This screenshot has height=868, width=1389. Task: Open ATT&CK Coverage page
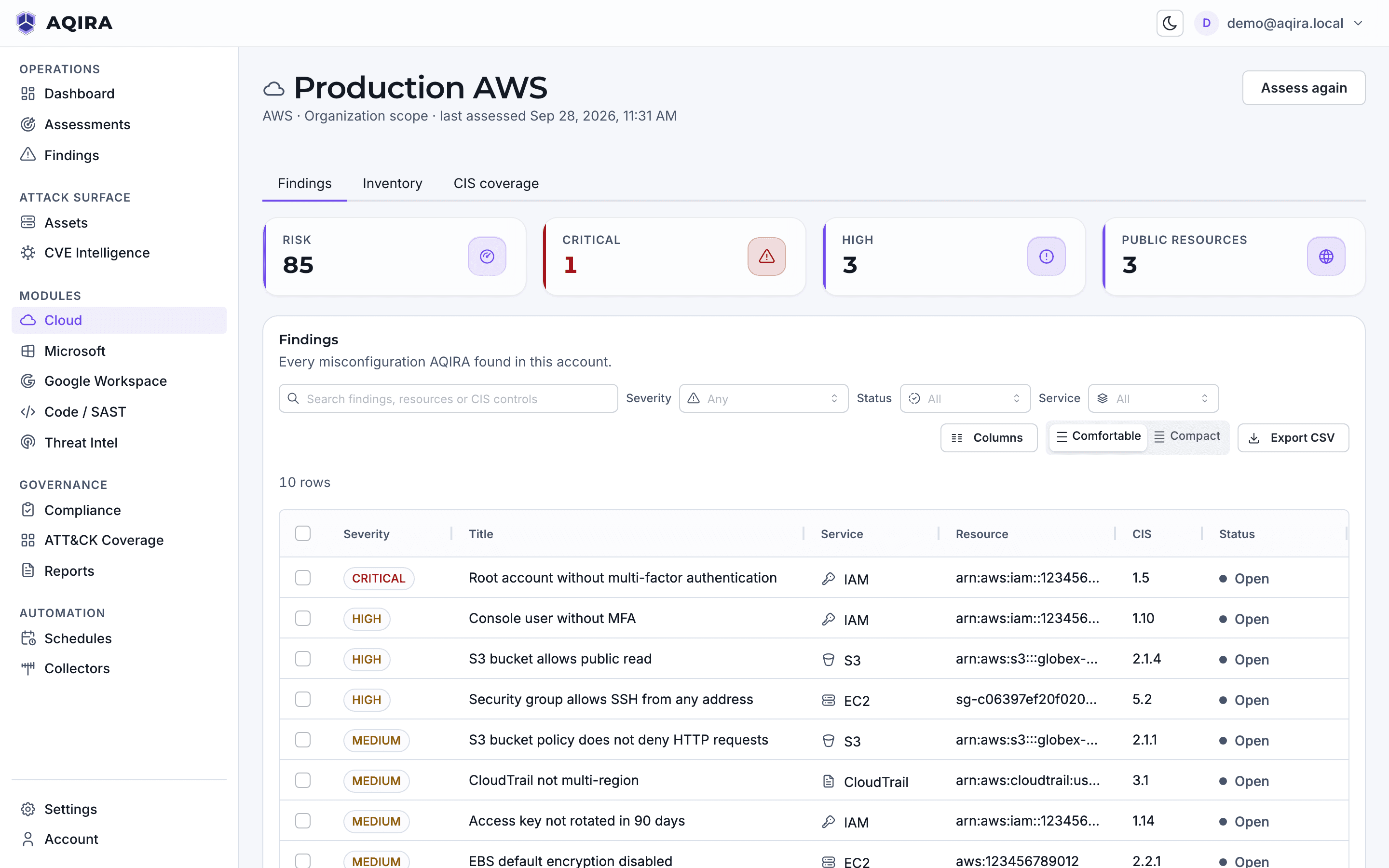[119, 540]
